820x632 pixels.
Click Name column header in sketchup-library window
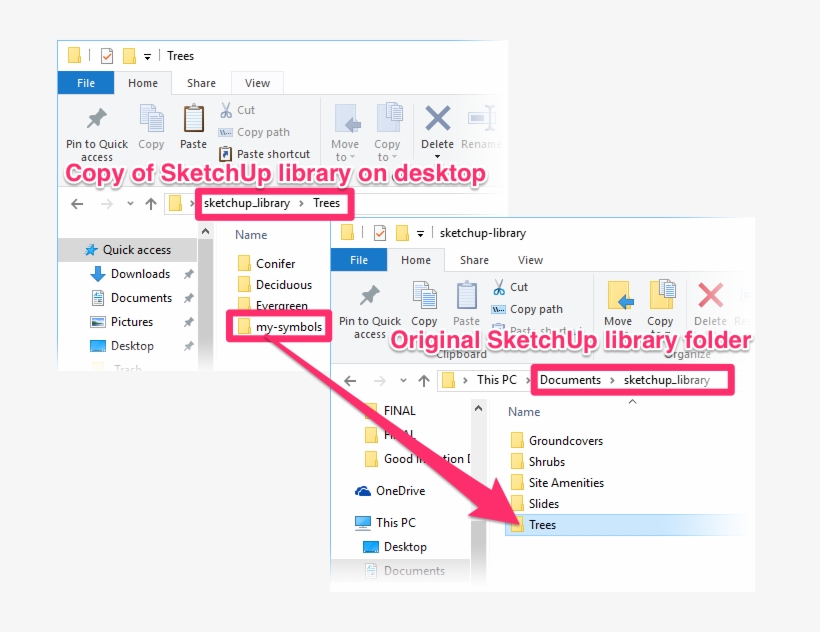click(524, 412)
